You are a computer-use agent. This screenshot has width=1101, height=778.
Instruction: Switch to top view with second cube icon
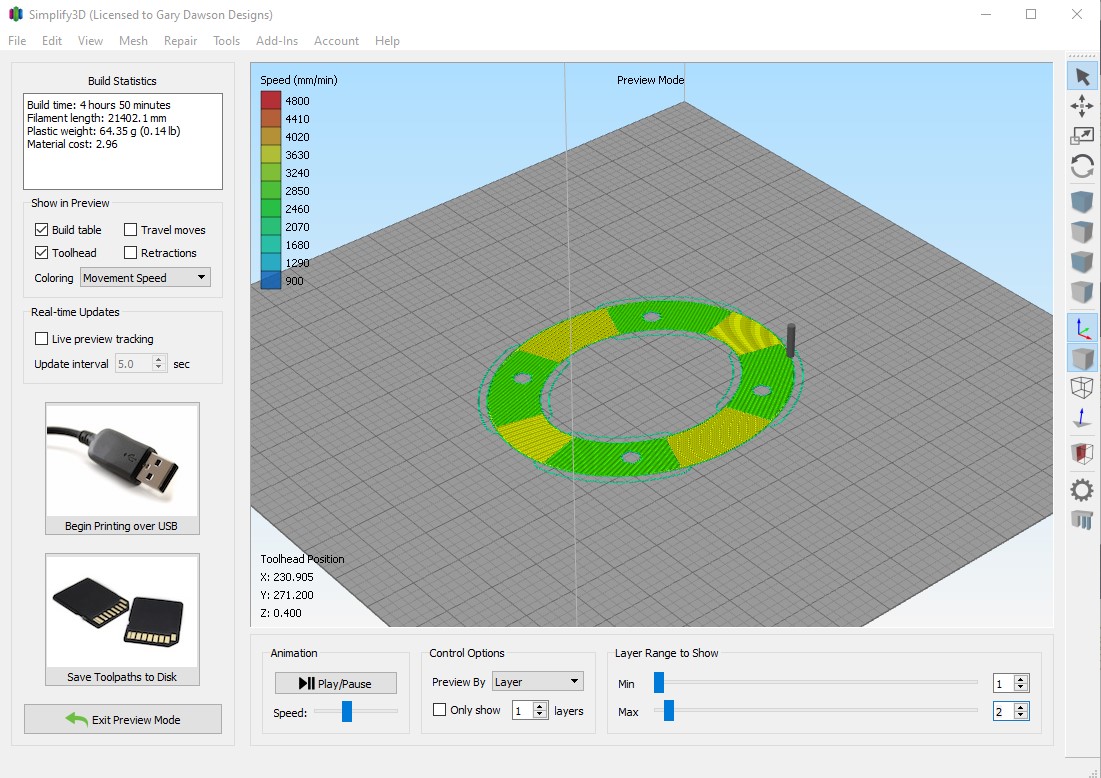(x=1082, y=232)
